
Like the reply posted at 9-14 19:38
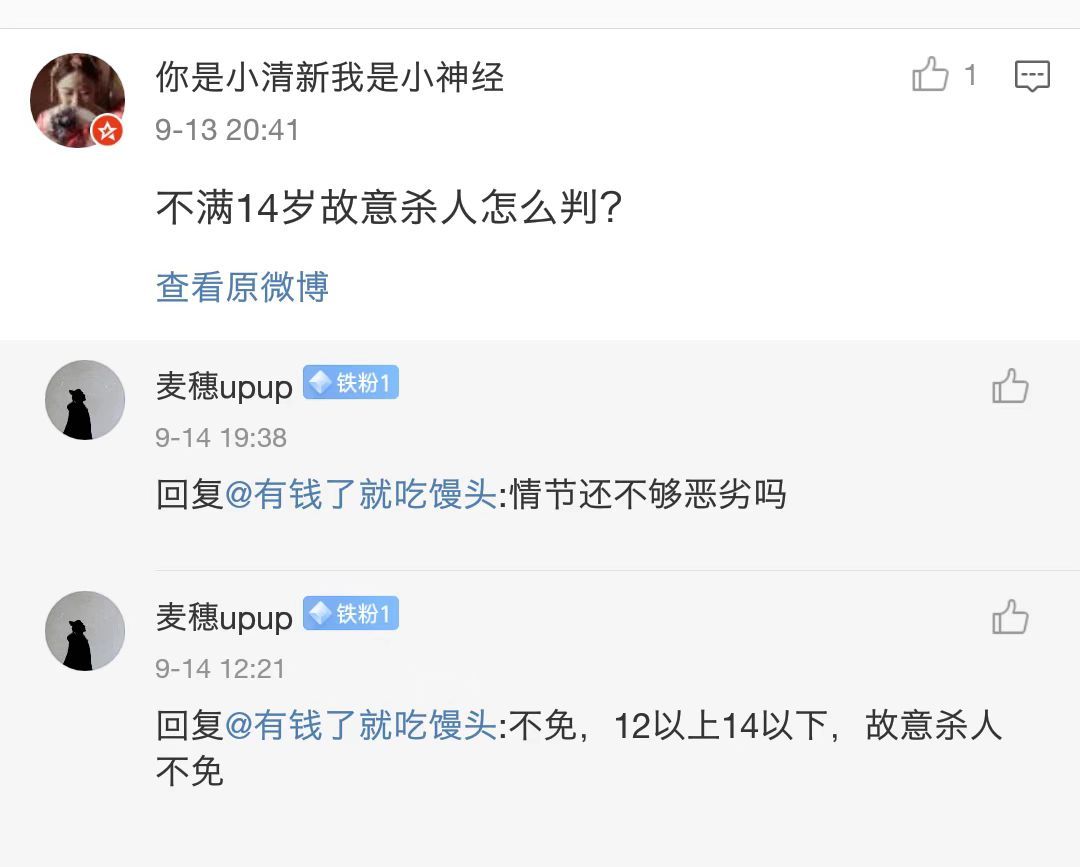click(1010, 386)
